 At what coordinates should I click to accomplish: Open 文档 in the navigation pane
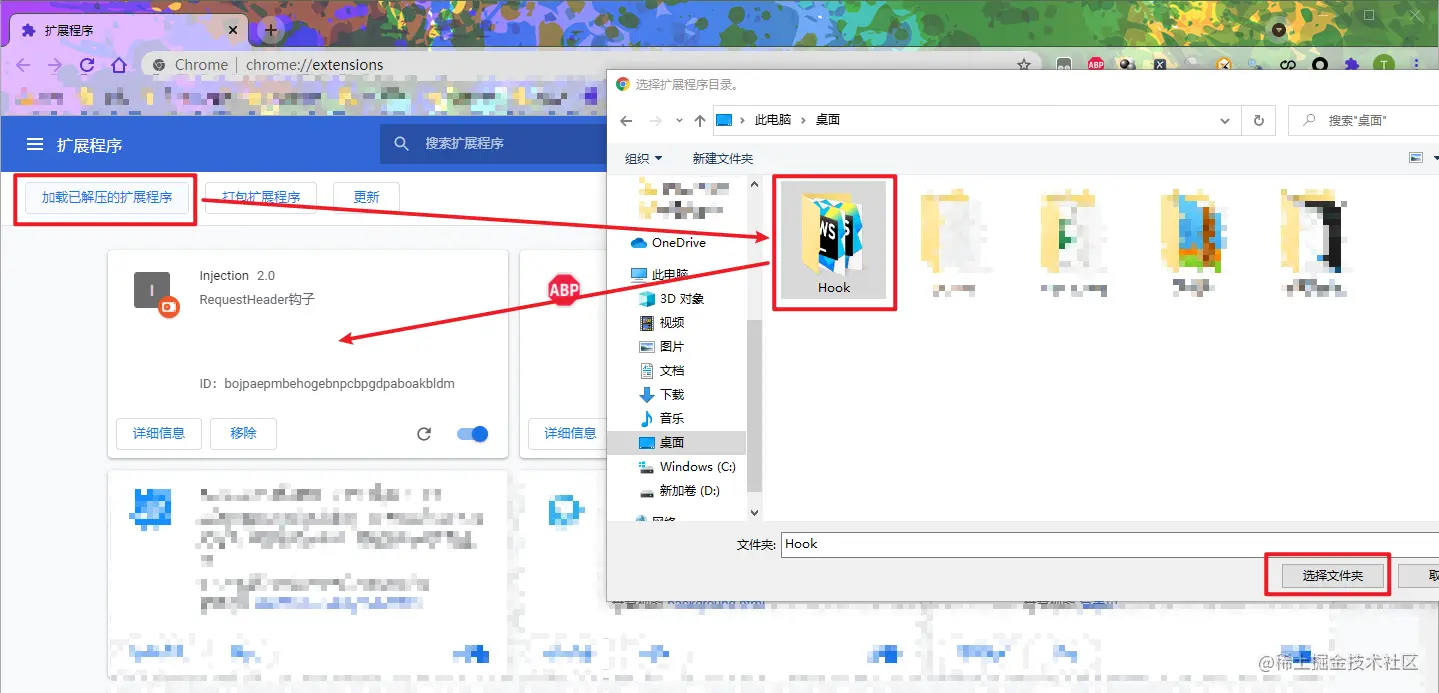662,370
